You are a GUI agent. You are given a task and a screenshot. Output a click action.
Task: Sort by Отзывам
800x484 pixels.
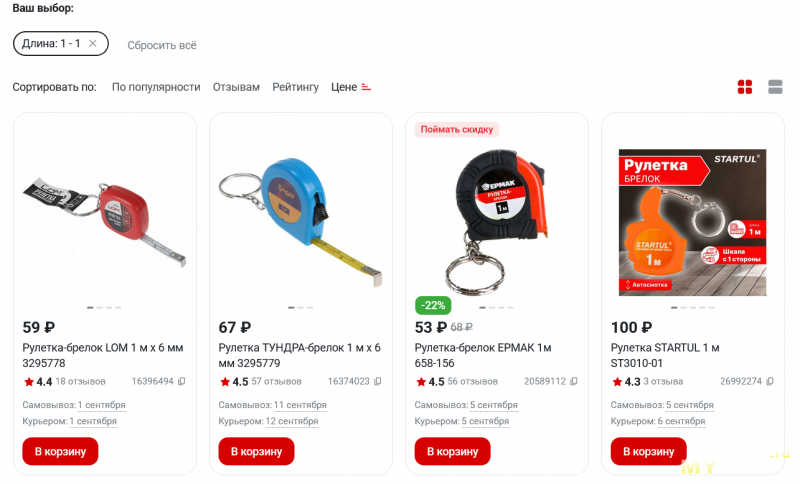(236, 87)
